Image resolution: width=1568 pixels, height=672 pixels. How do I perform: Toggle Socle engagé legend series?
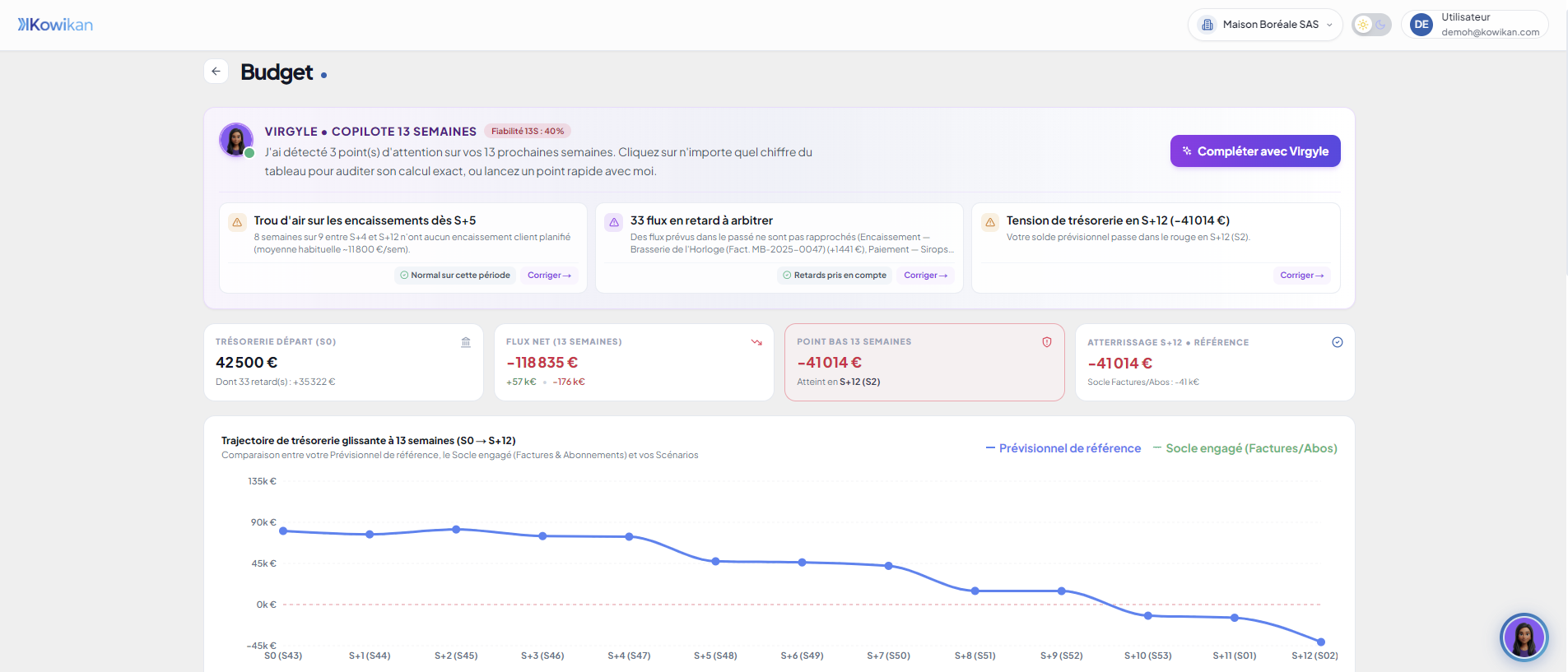pos(1245,448)
